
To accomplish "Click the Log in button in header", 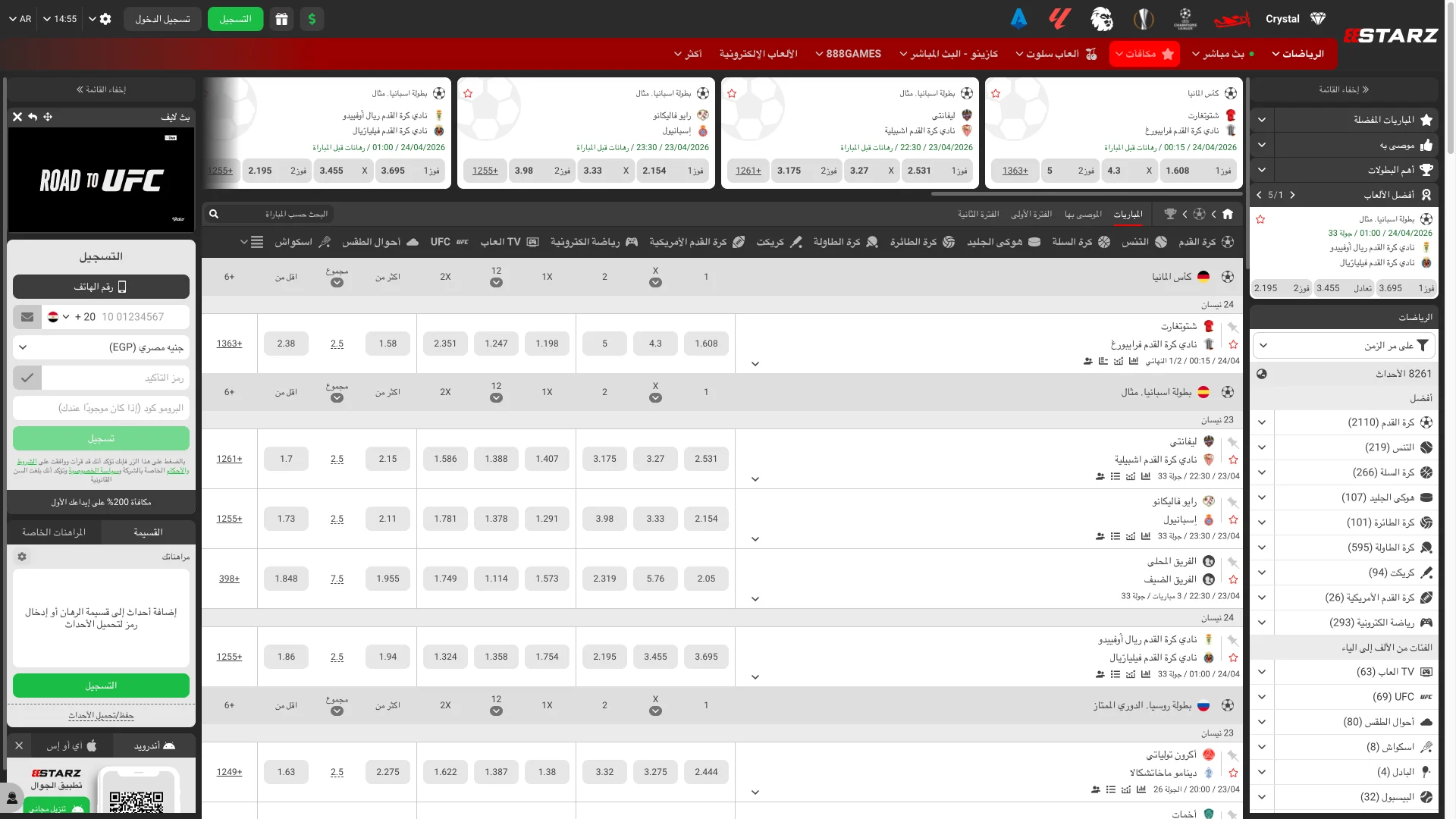I will pyautogui.click(x=162, y=19).
